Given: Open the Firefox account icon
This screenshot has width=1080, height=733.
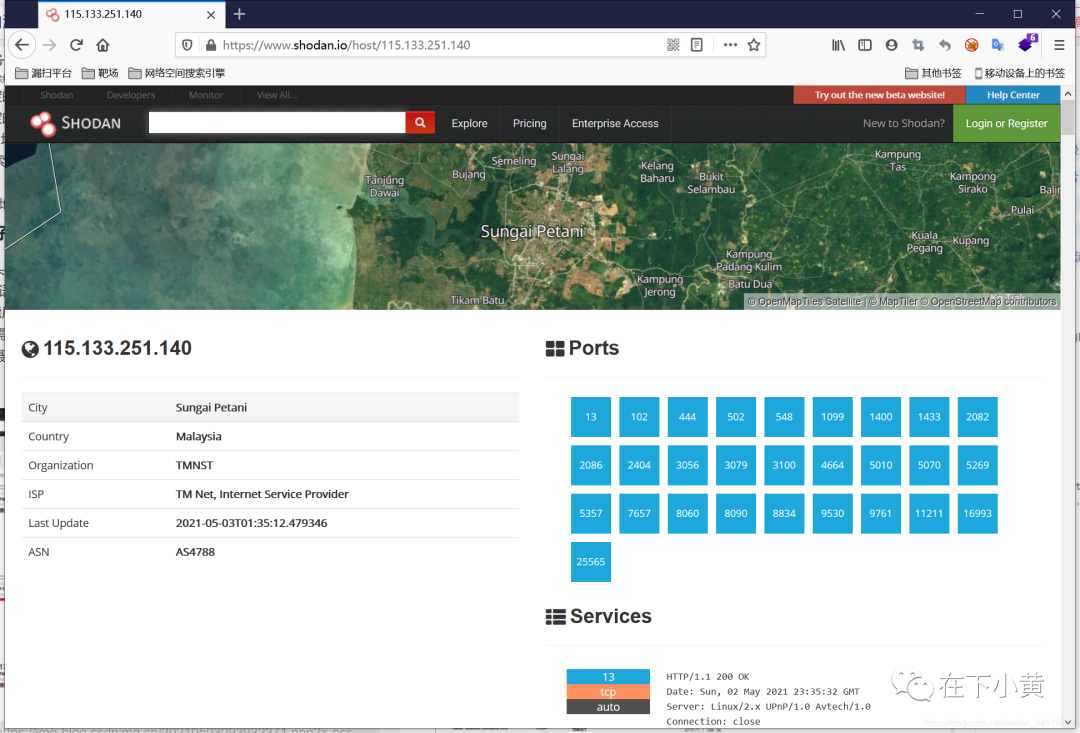Looking at the screenshot, I should 891,45.
